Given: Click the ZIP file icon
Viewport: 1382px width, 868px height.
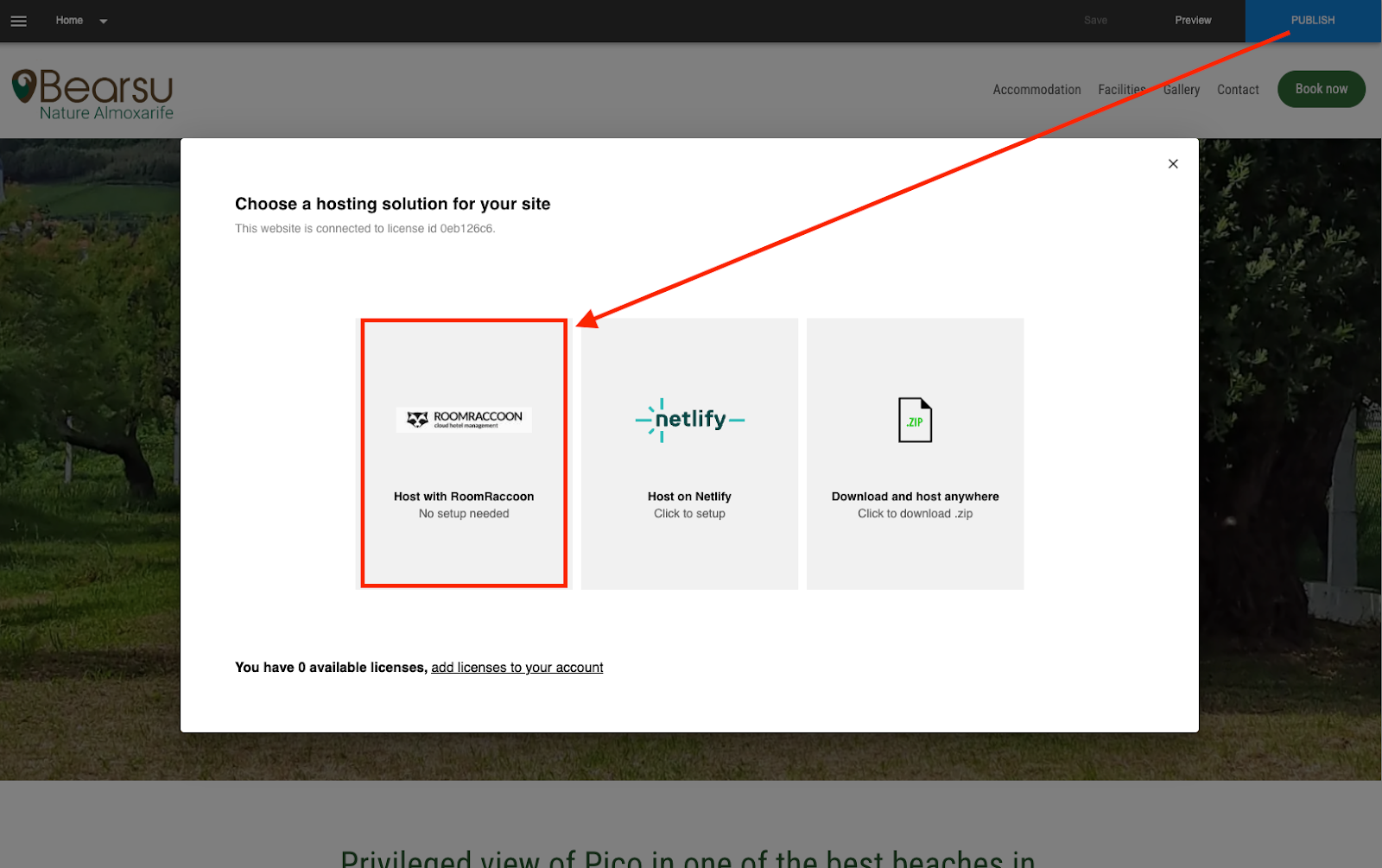Looking at the screenshot, I should [x=915, y=420].
